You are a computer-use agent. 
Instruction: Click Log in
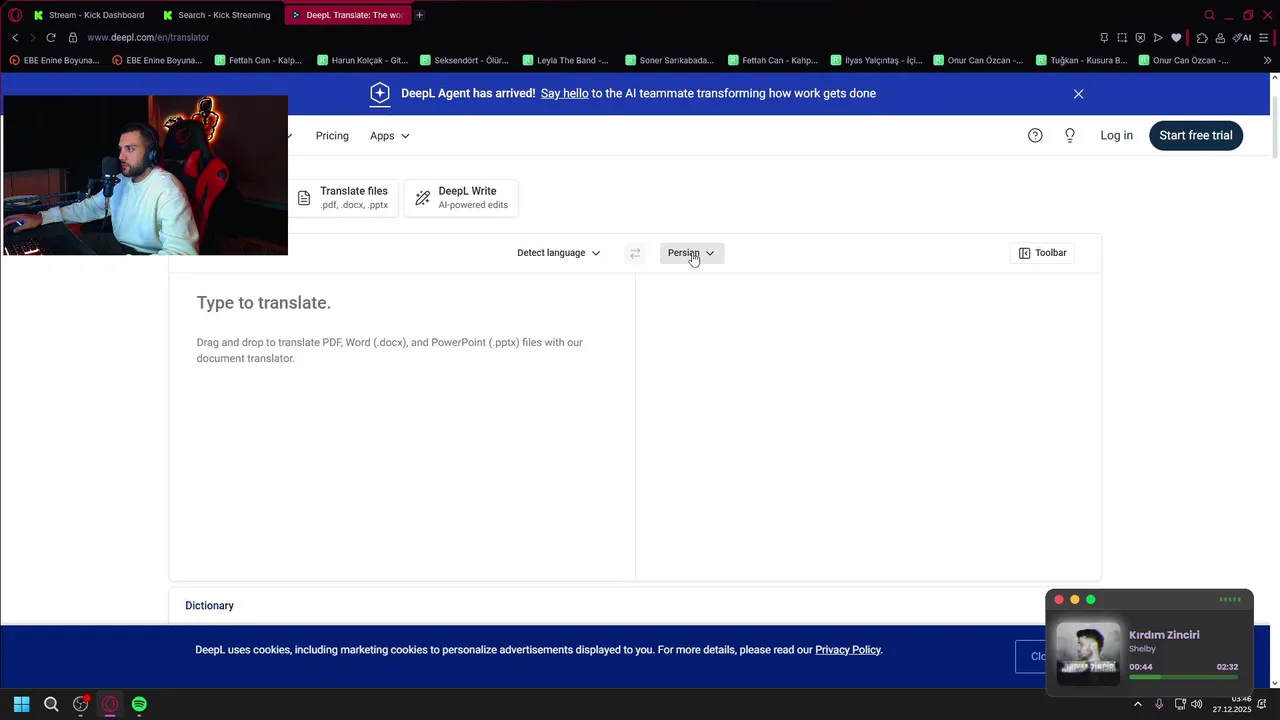click(1116, 136)
